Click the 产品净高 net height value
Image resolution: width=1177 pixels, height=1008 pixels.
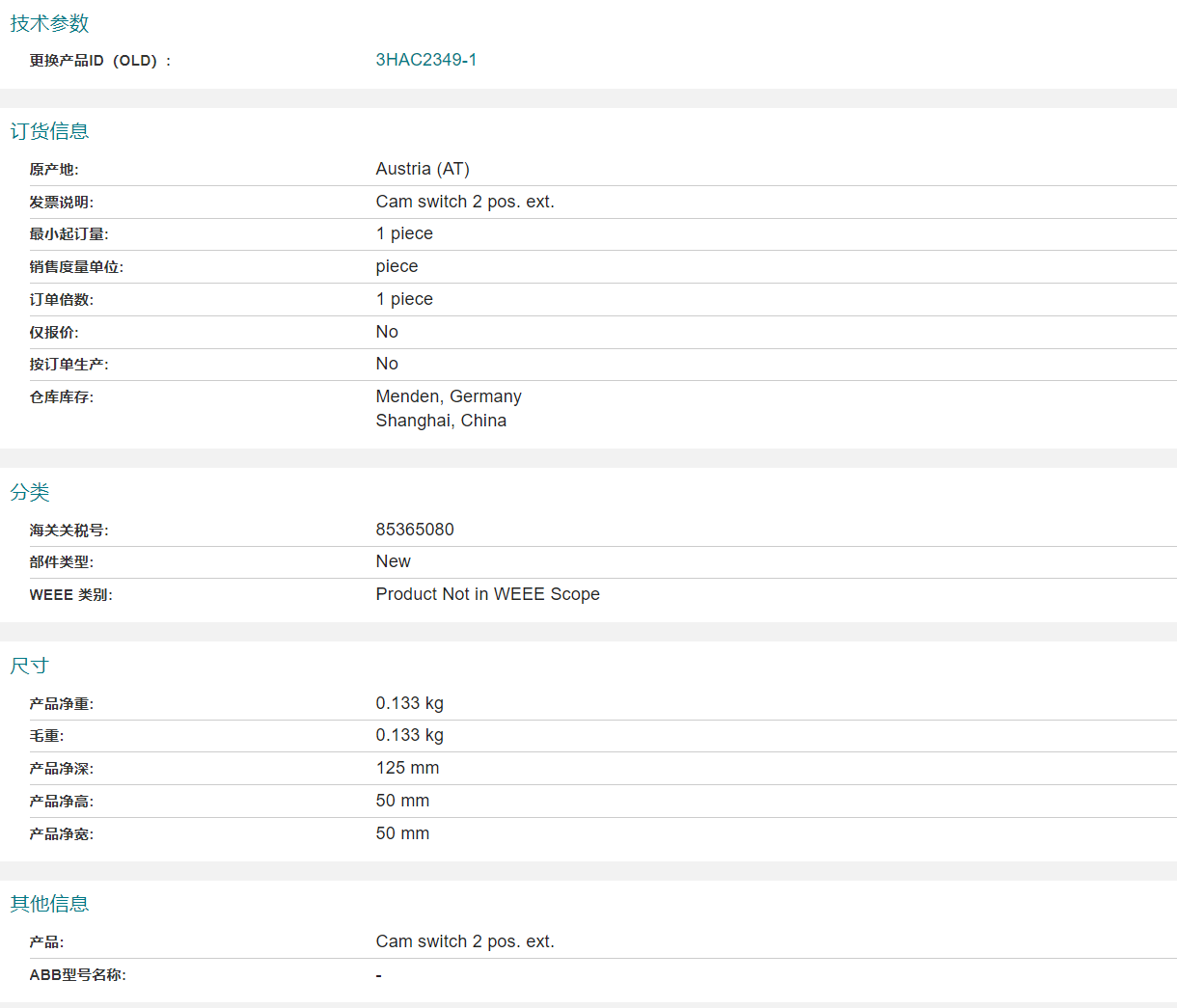[x=402, y=801]
